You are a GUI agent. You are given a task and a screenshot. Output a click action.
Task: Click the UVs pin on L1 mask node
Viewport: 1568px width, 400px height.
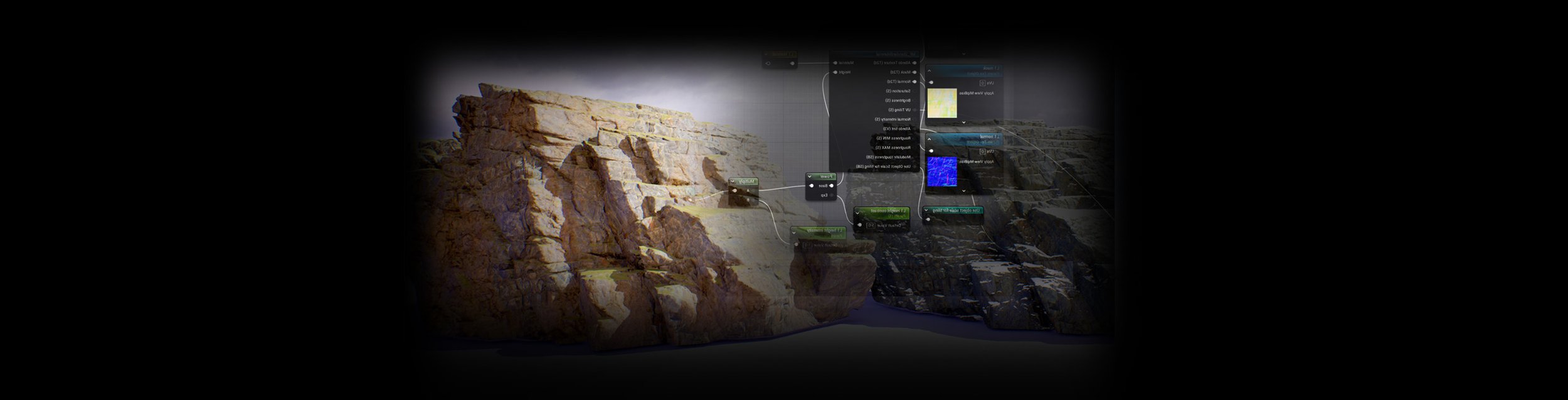pos(931,82)
